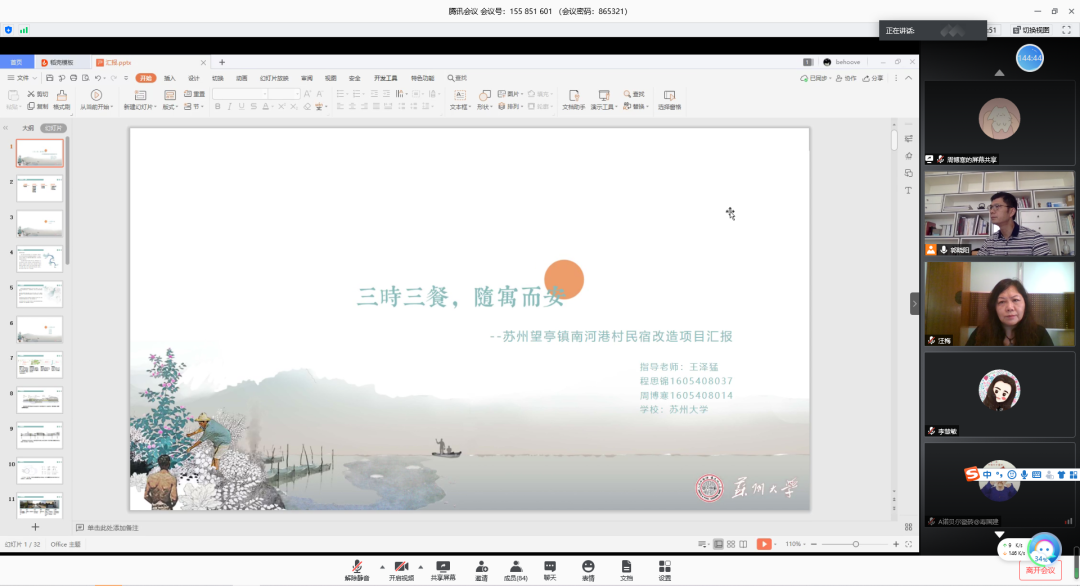
Task: Collapse the WPS ribbon with the chevron
Action: pos(908,79)
